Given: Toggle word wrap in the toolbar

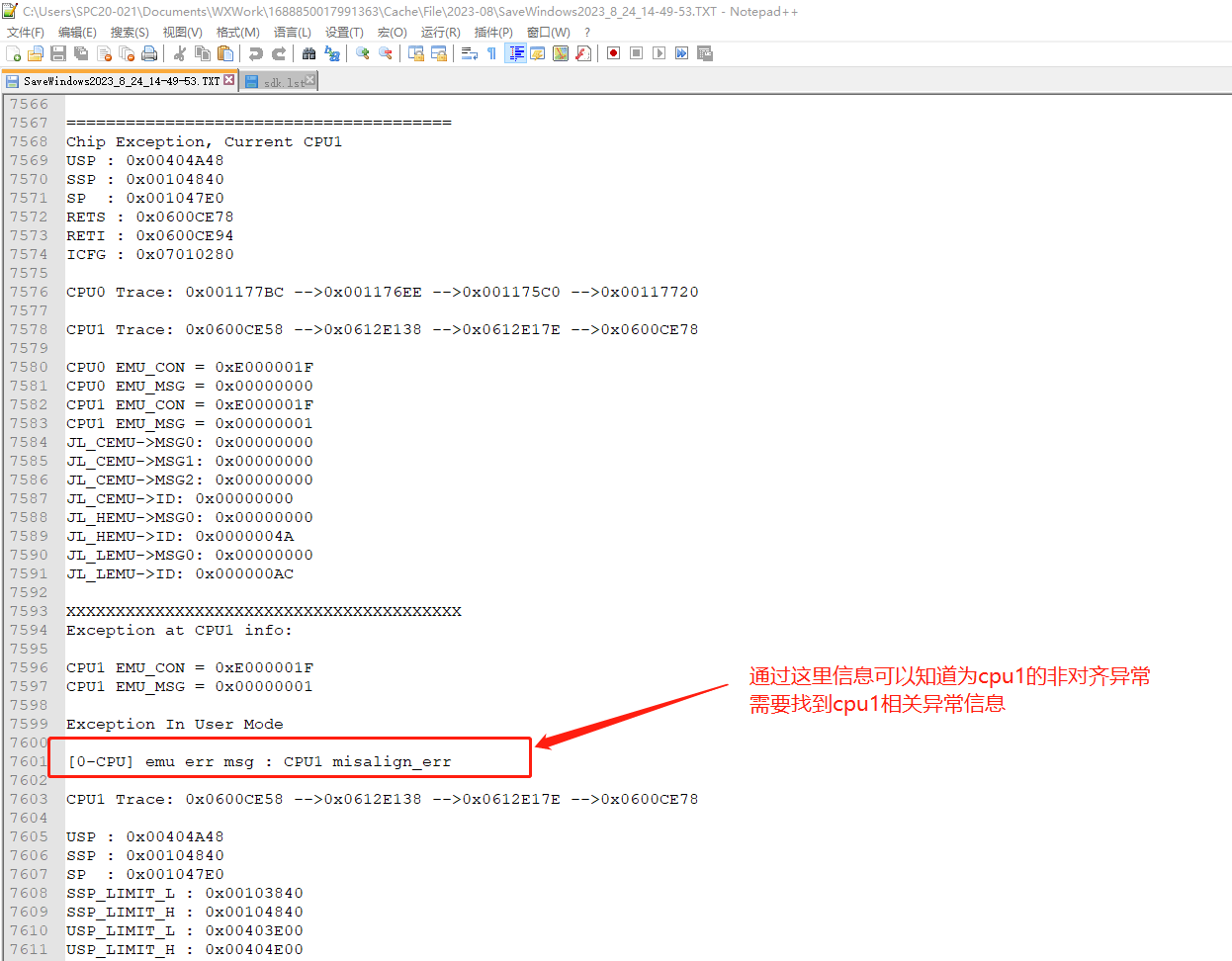Looking at the screenshot, I should 470,53.
